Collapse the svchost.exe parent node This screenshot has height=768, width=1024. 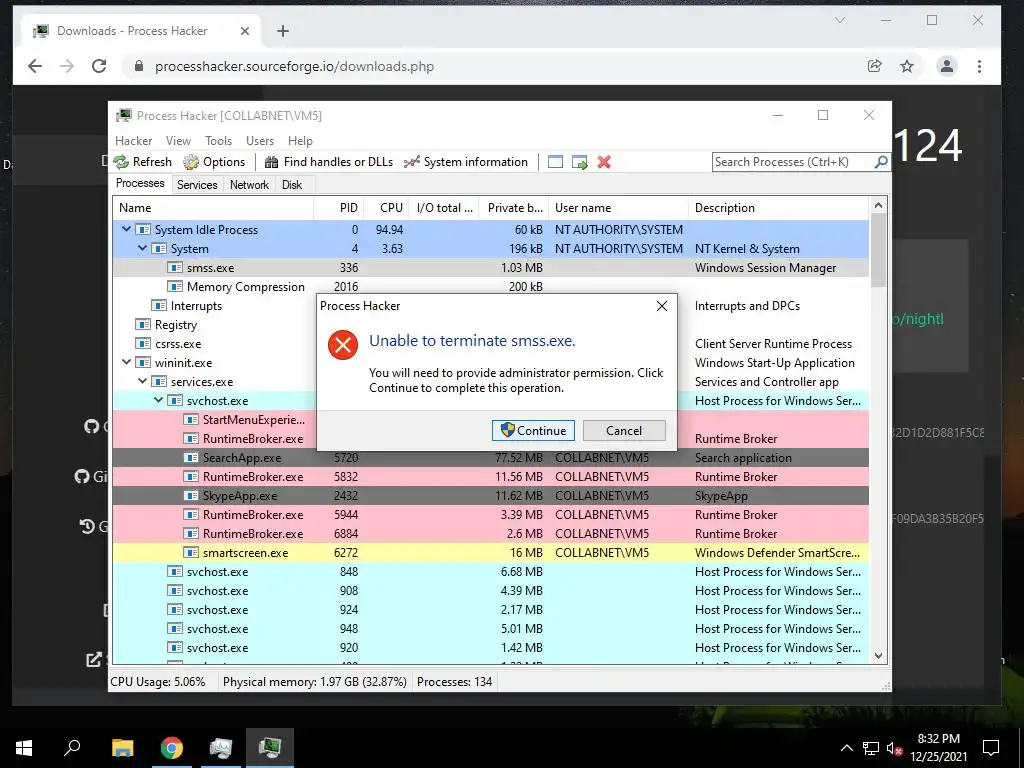pos(158,400)
